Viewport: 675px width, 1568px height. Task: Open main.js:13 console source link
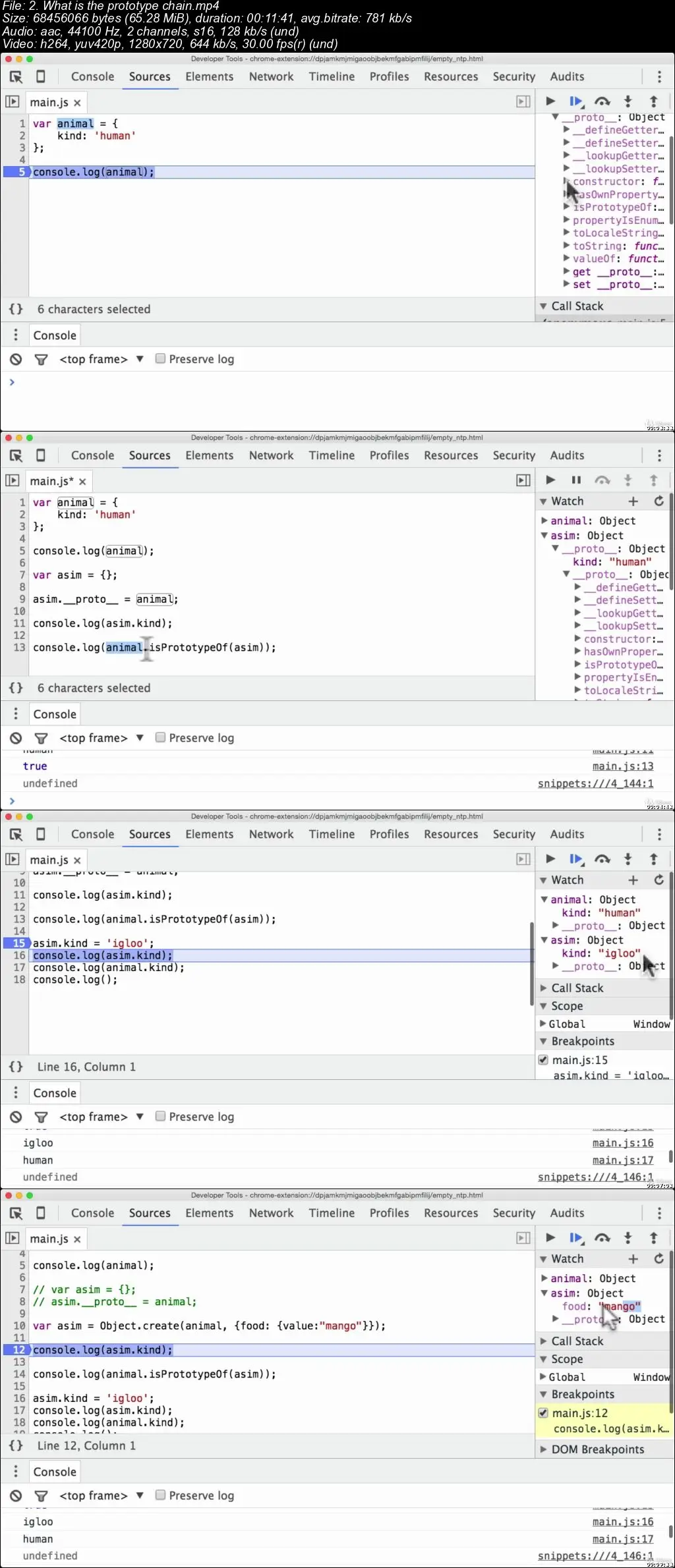[623, 766]
